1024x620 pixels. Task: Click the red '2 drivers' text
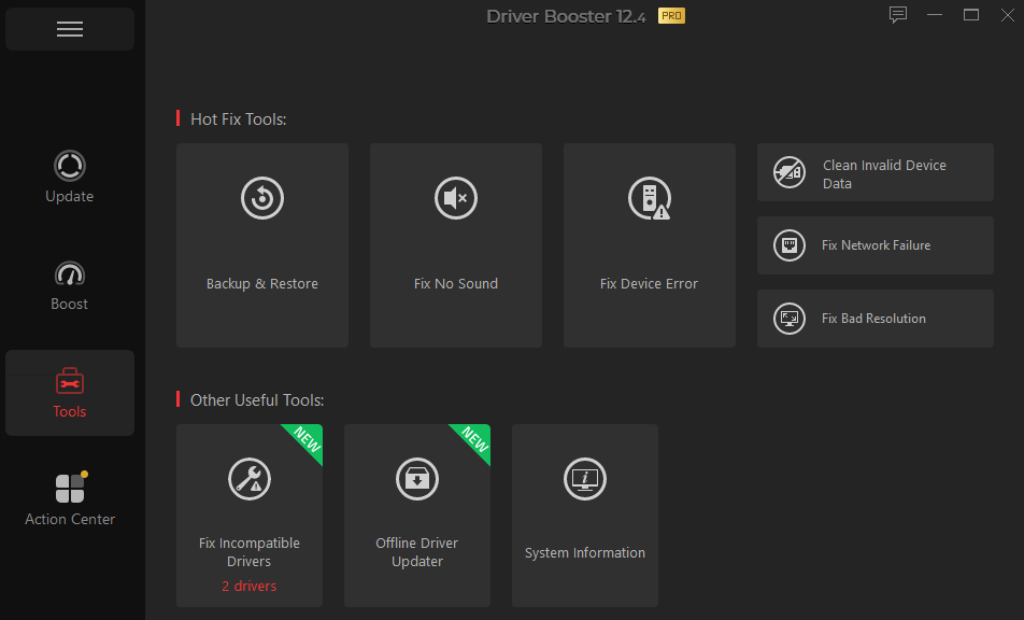(249, 586)
